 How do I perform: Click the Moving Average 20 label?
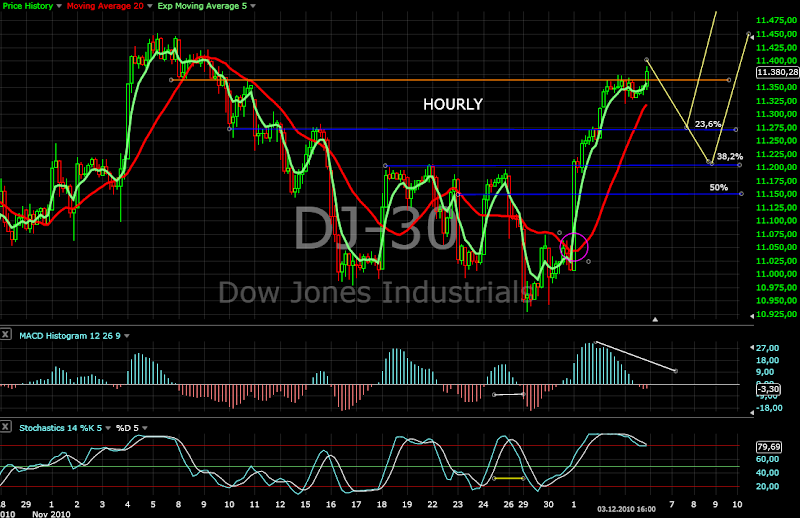(x=105, y=6)
